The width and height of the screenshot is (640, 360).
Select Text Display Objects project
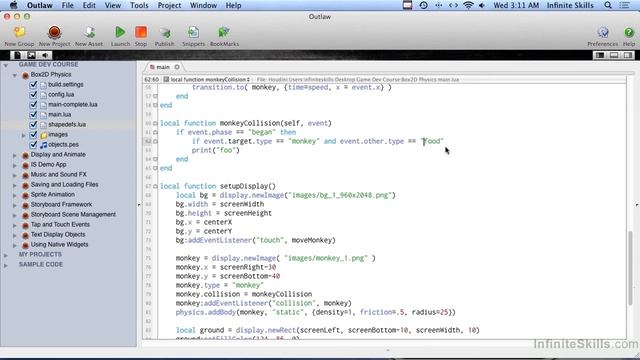pyautogui.click(x=58, y=235)
